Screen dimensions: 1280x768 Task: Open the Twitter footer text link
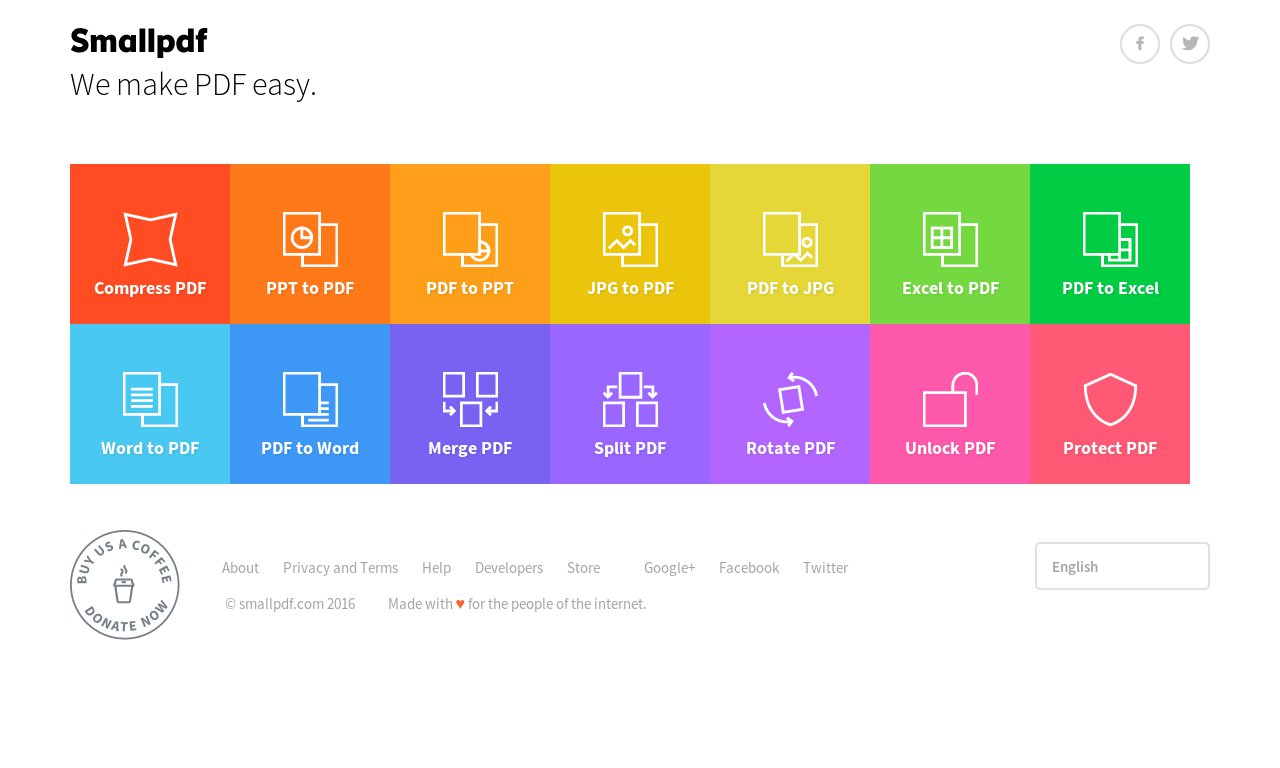(x=825, y=568)
